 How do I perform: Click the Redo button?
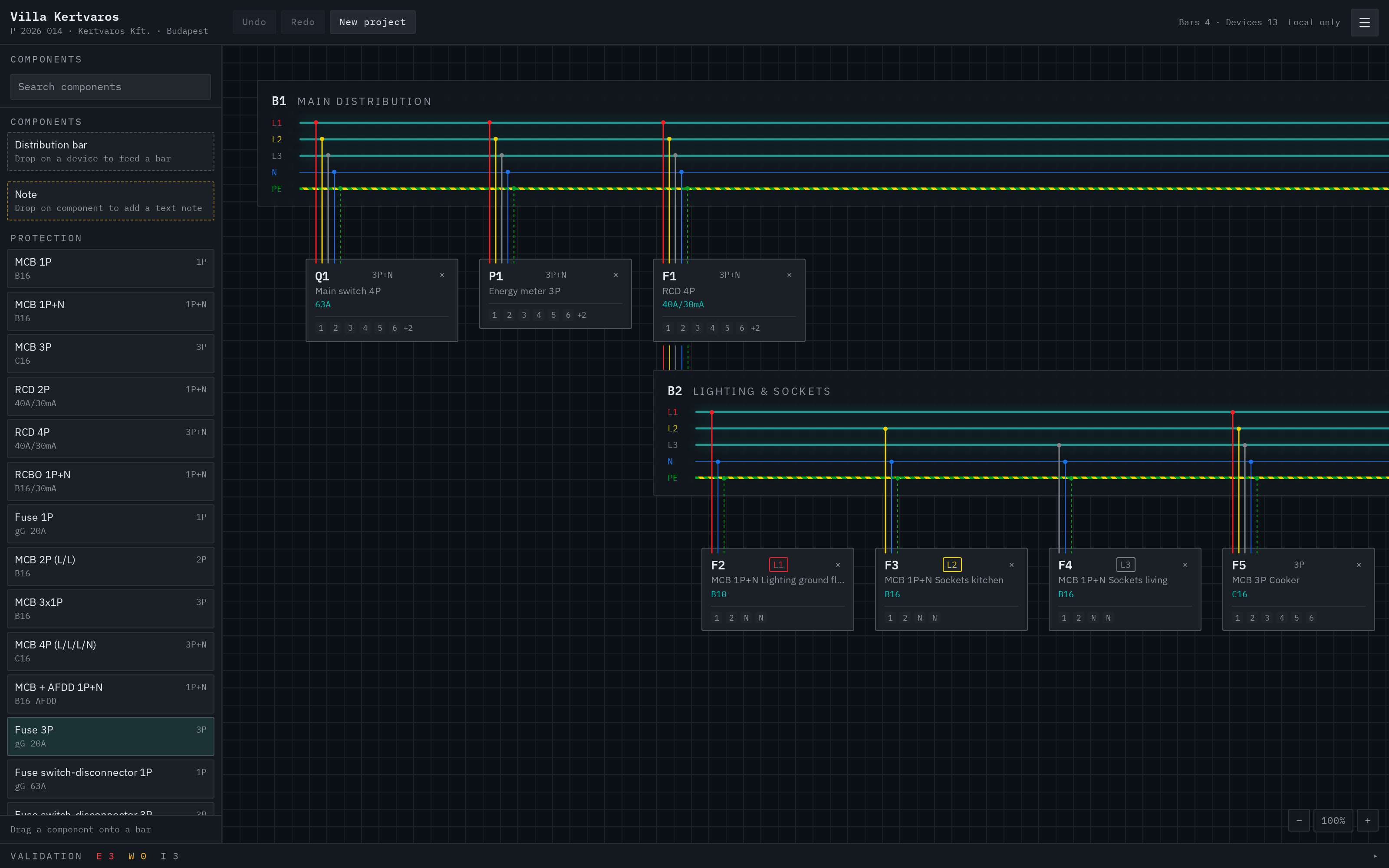tap(303, 22)
